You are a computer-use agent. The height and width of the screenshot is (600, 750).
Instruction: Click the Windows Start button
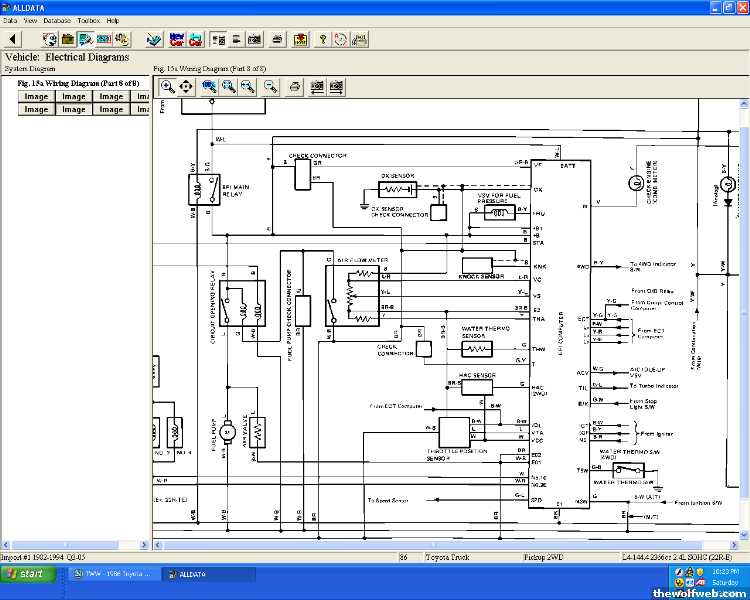[x=25, y=574]
